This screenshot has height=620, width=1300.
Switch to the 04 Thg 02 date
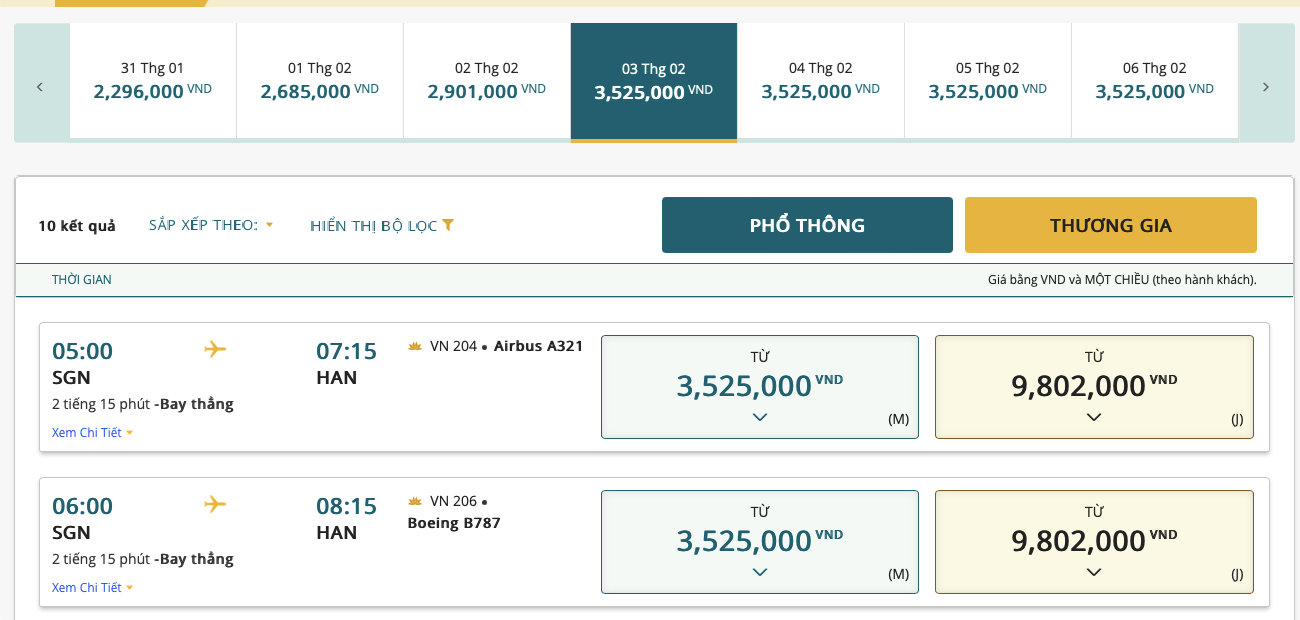tap(820, 81)
